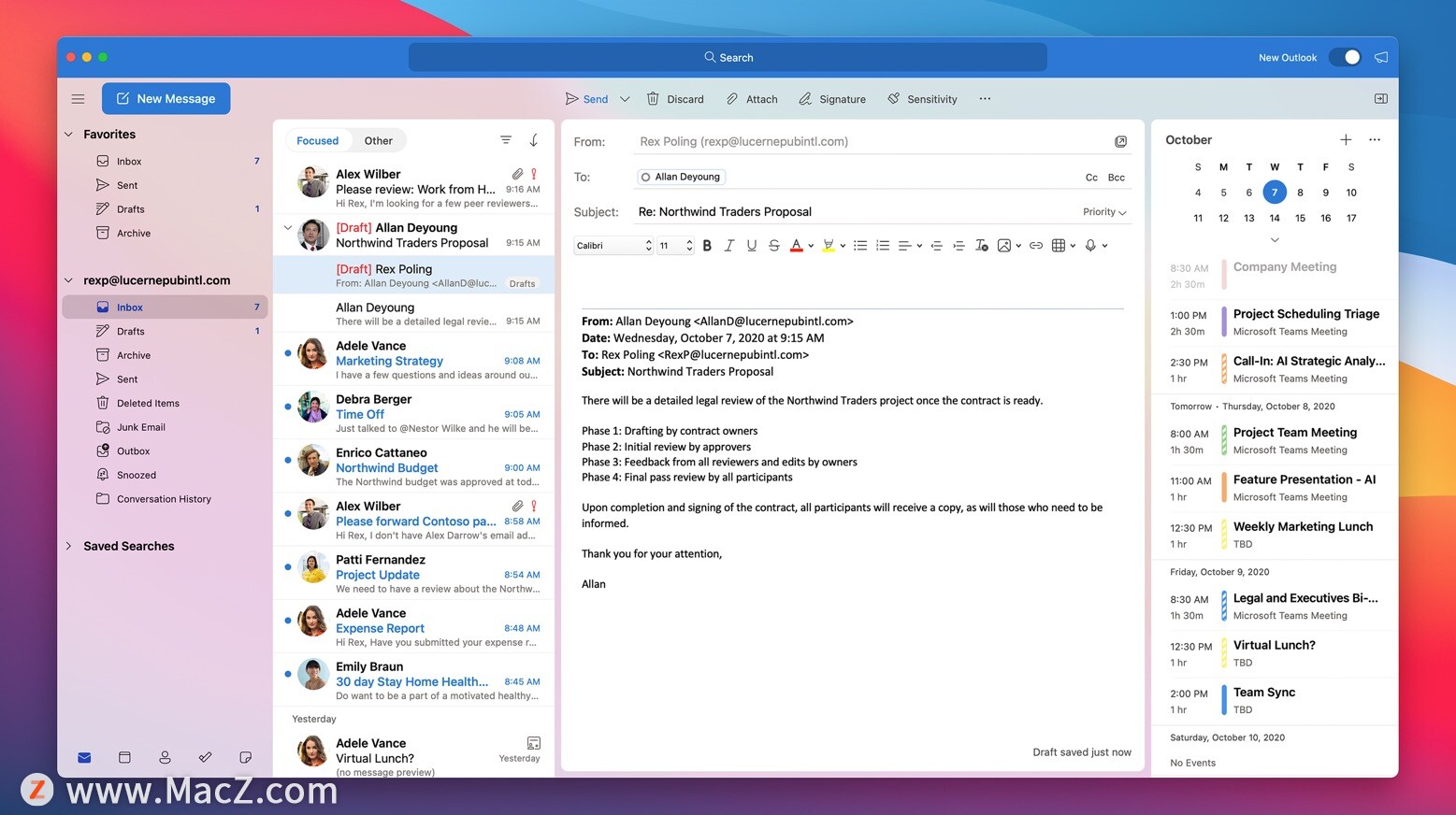Switch to Mail view icon
This screenshot has height=815, width=1456.
coord(84,757)
